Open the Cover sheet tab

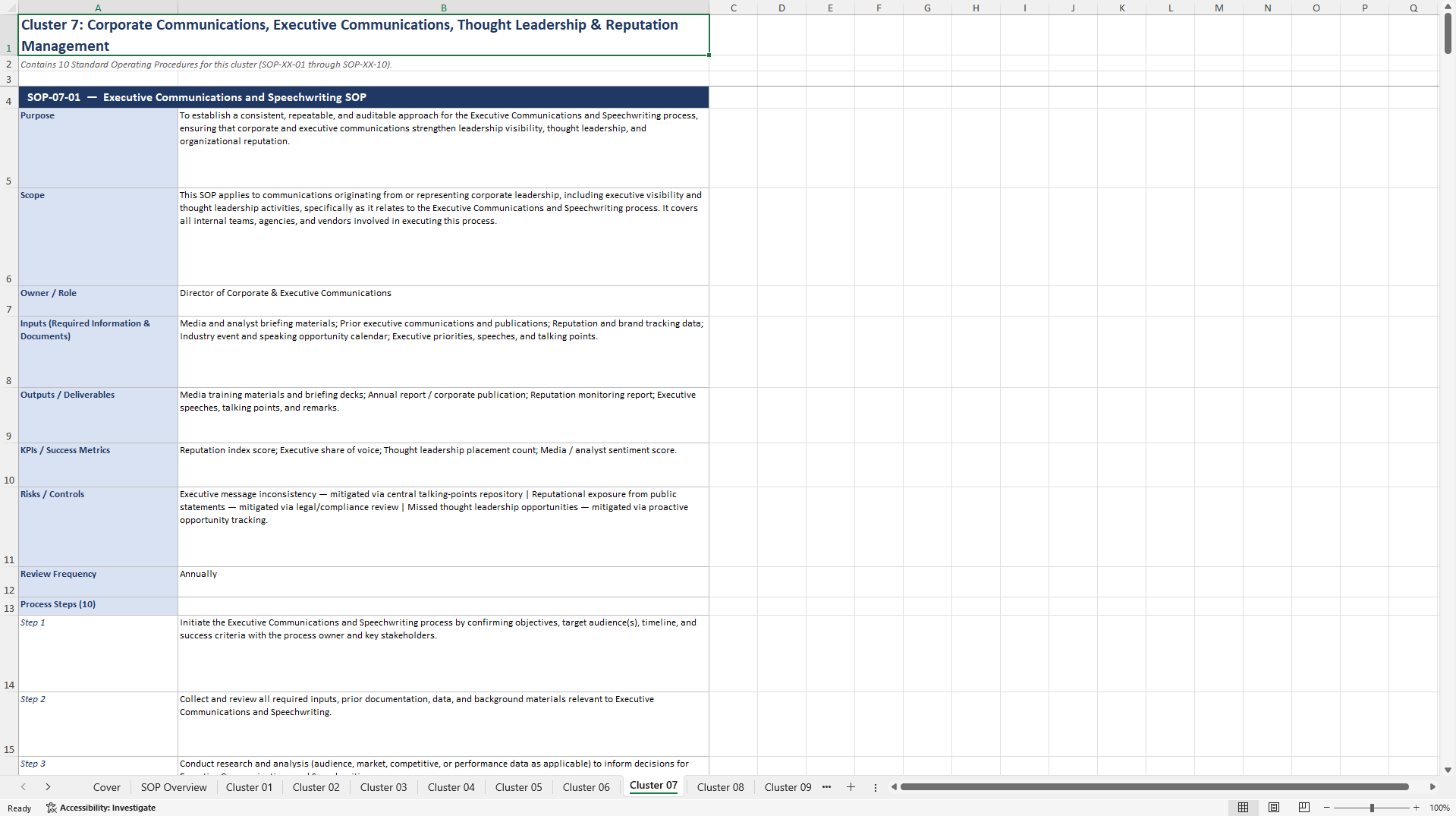[106, 787]
